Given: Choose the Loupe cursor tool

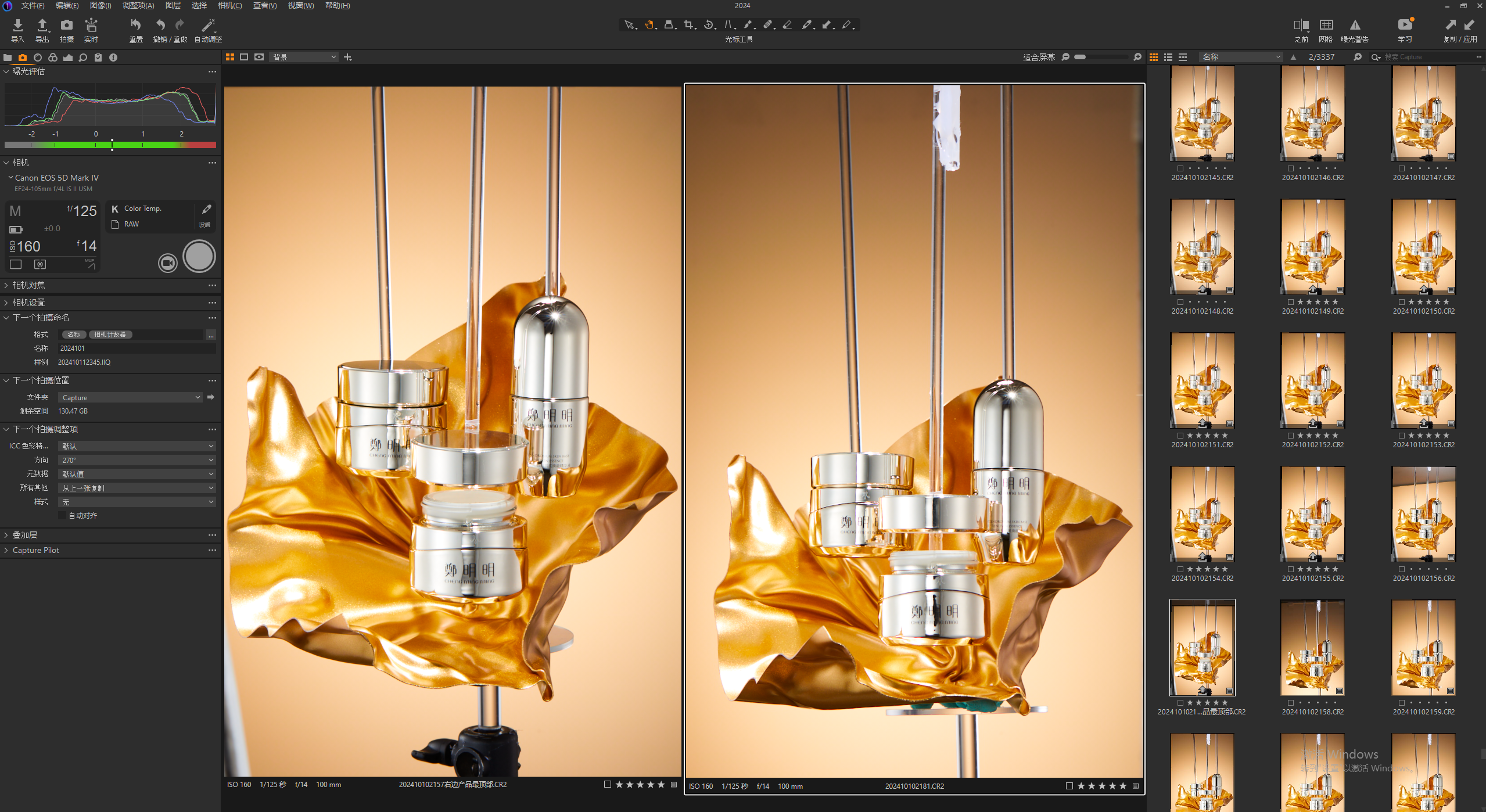Looking at the screenshot, I should tap(669, 24).
